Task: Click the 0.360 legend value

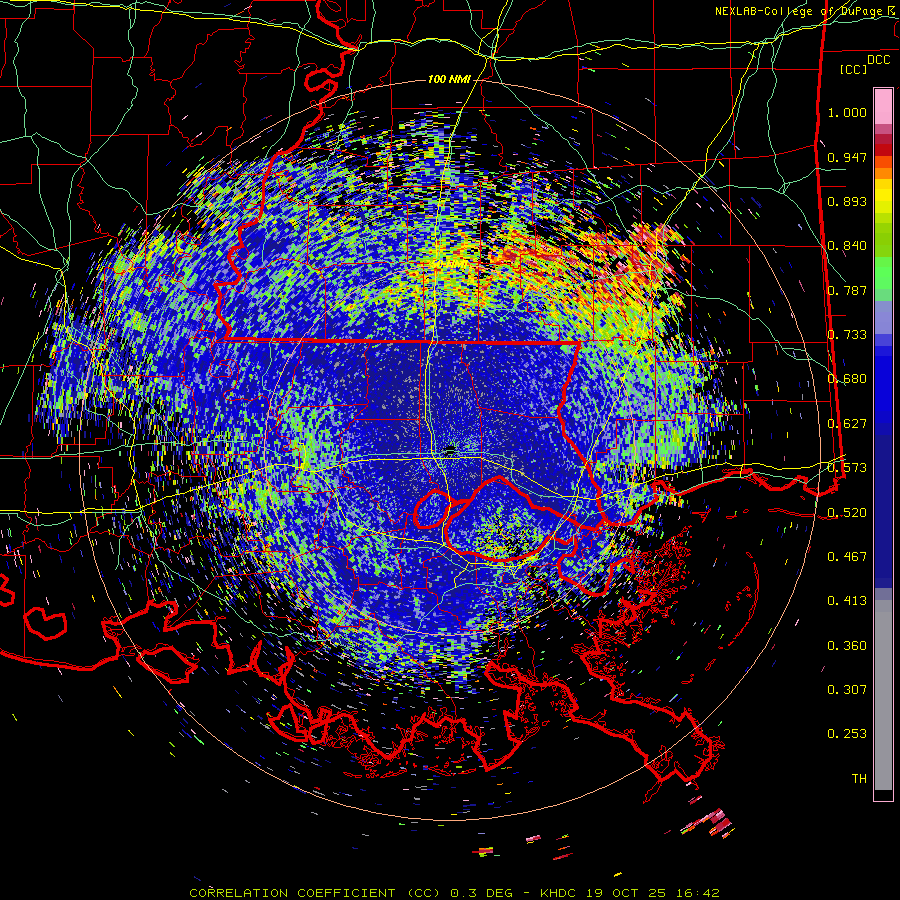Action: click(x=847, y=646)
